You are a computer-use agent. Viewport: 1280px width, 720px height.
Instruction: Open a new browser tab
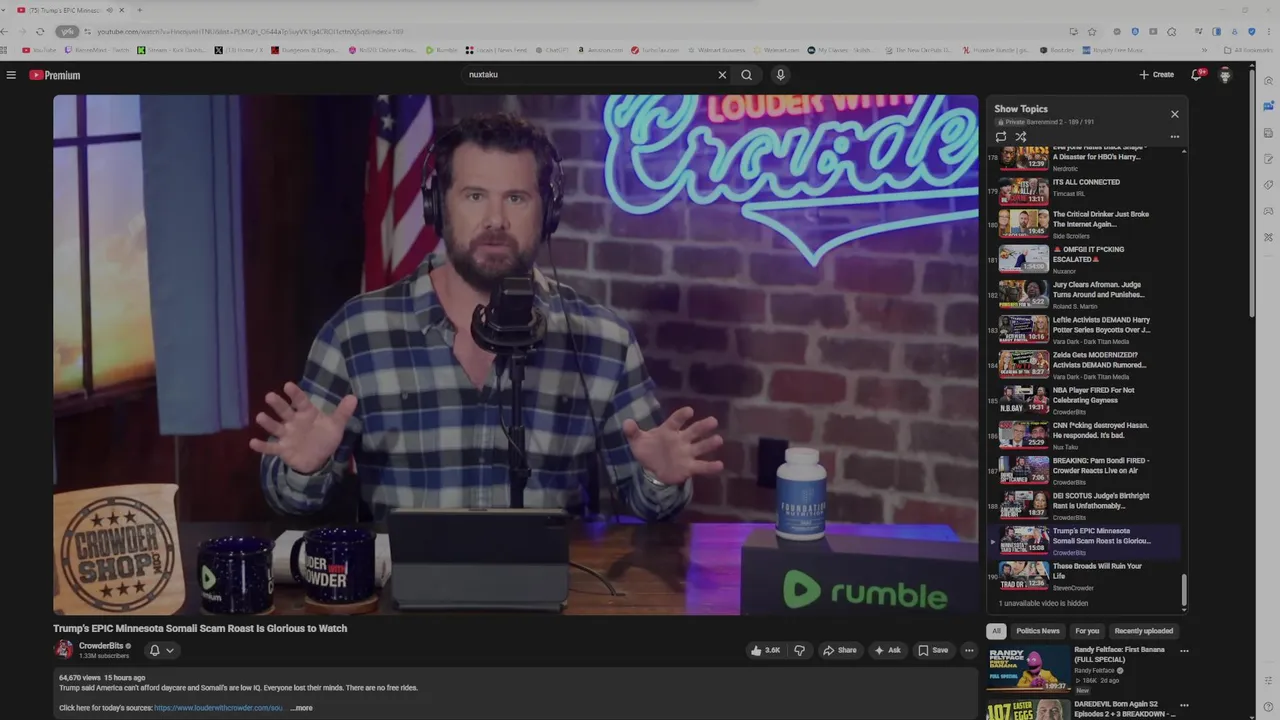[139, 10]
